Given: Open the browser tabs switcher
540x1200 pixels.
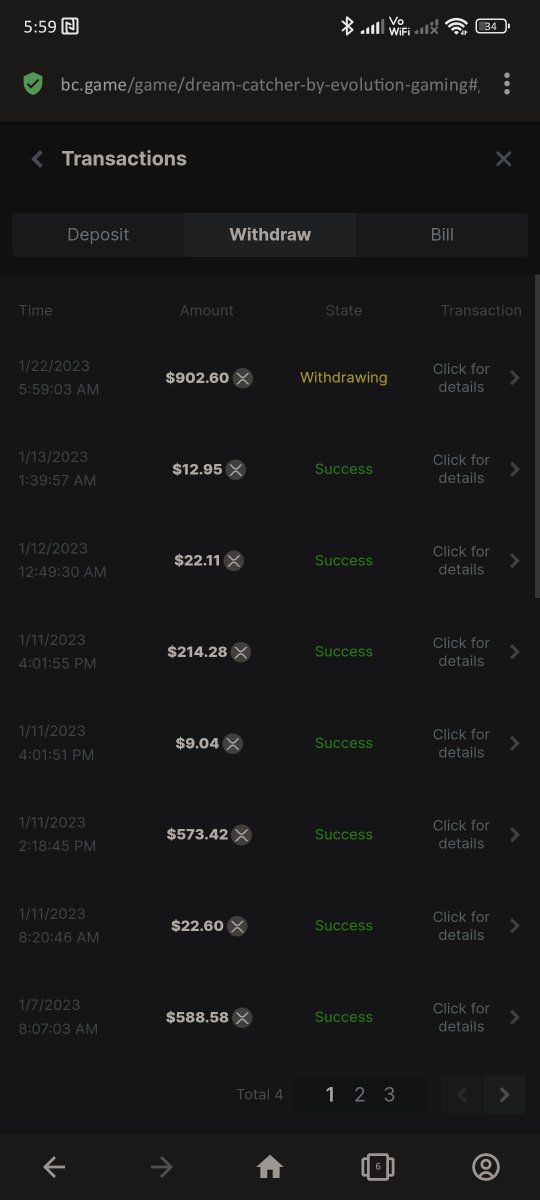Looking at the screenshot, I should coord(378,1166).
